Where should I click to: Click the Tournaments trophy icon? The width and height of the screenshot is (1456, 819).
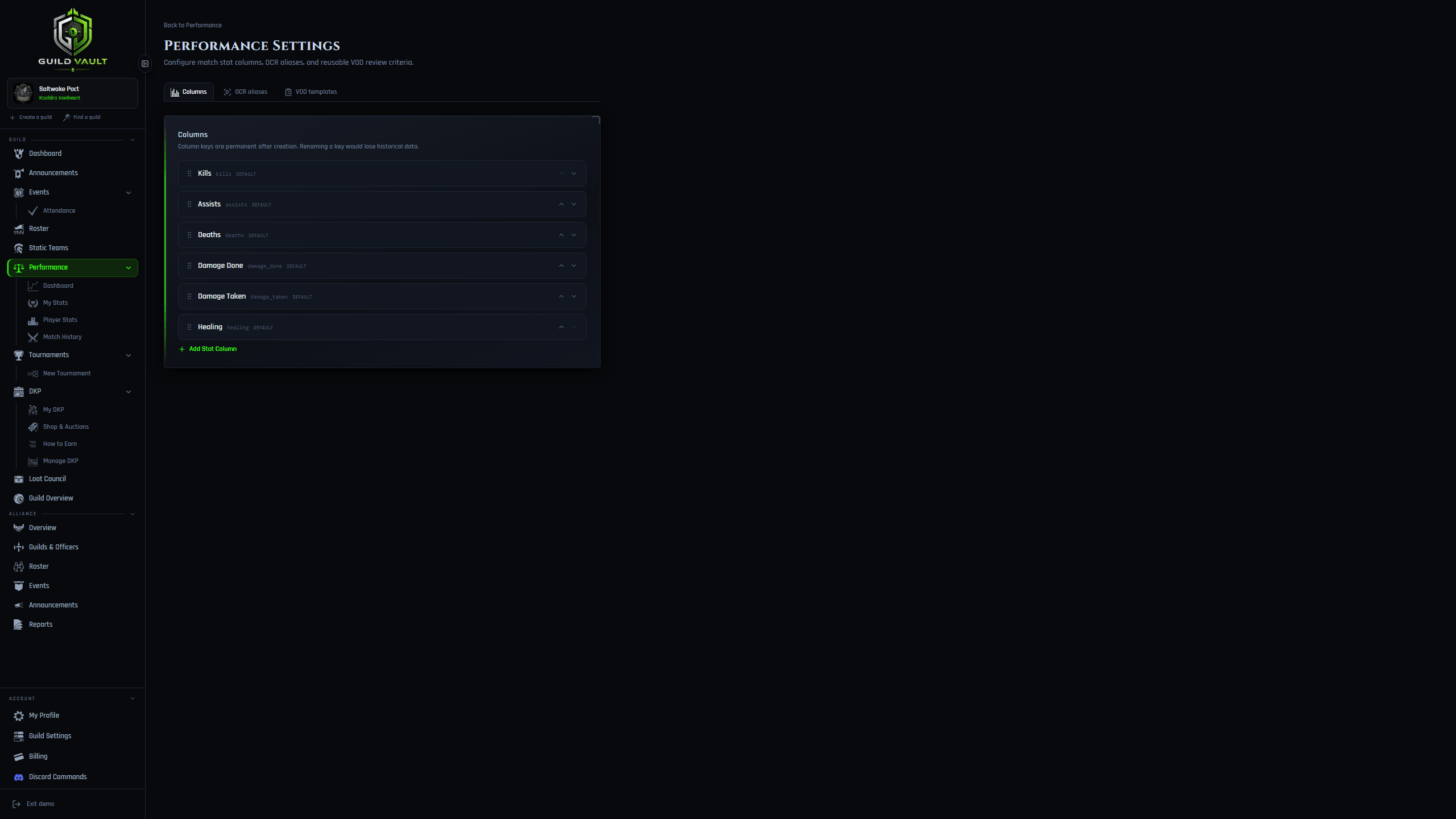[x=19, y=355]
